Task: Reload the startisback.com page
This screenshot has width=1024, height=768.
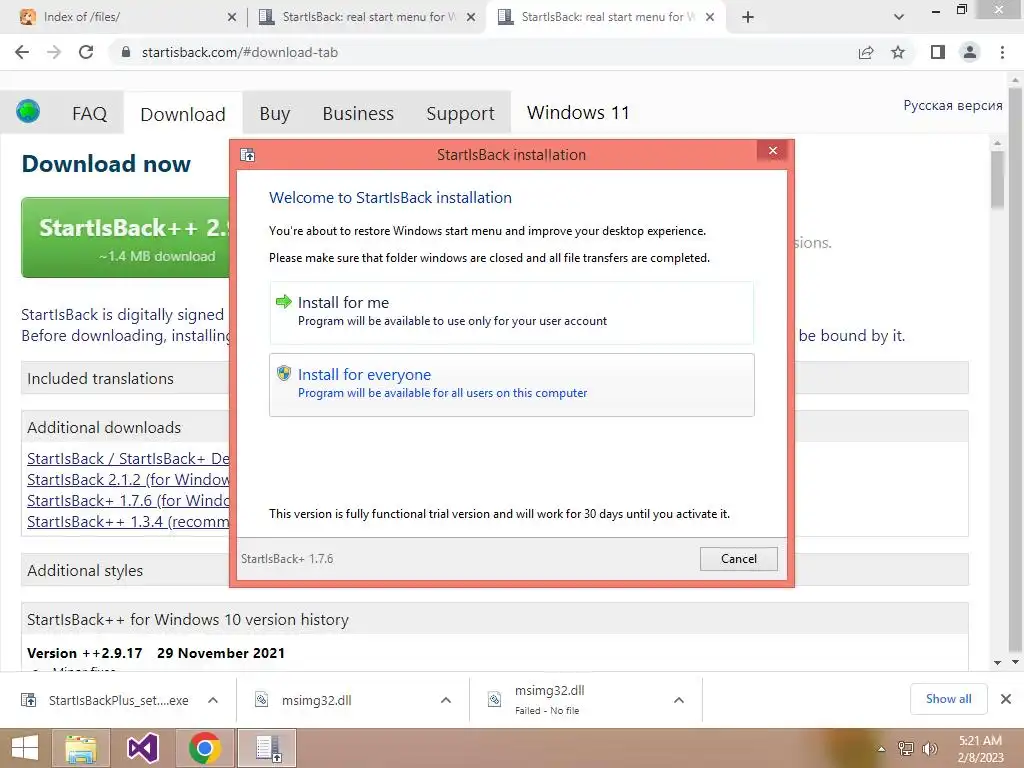Action: point(86,52)
